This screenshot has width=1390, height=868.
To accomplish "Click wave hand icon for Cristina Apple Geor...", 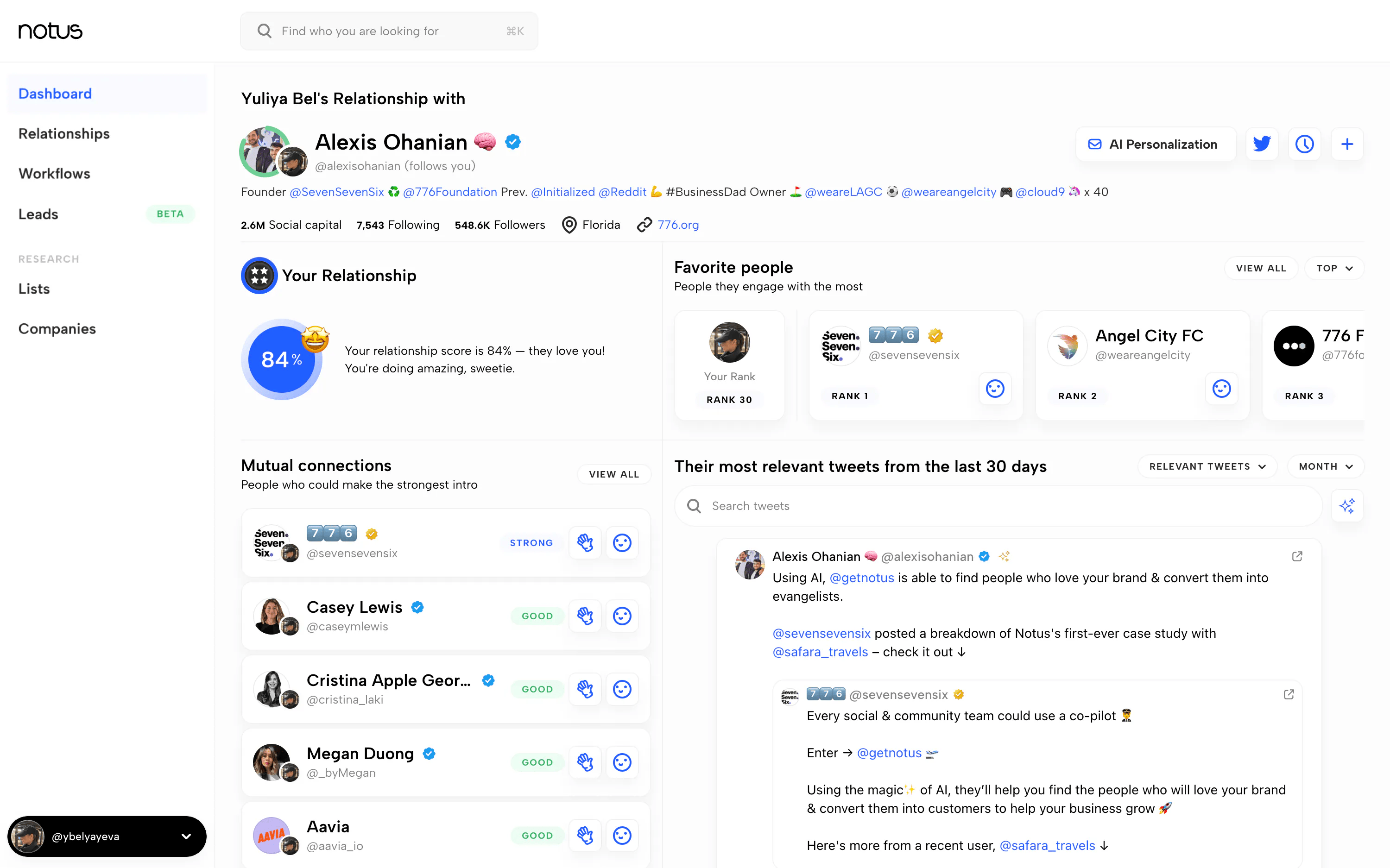I will (585, 689).
